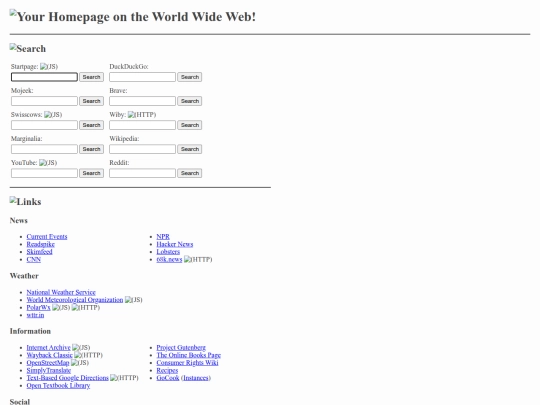Focus the DuckDuckGo search box
This screenshot has width=540, height=405.
point(142,77)
